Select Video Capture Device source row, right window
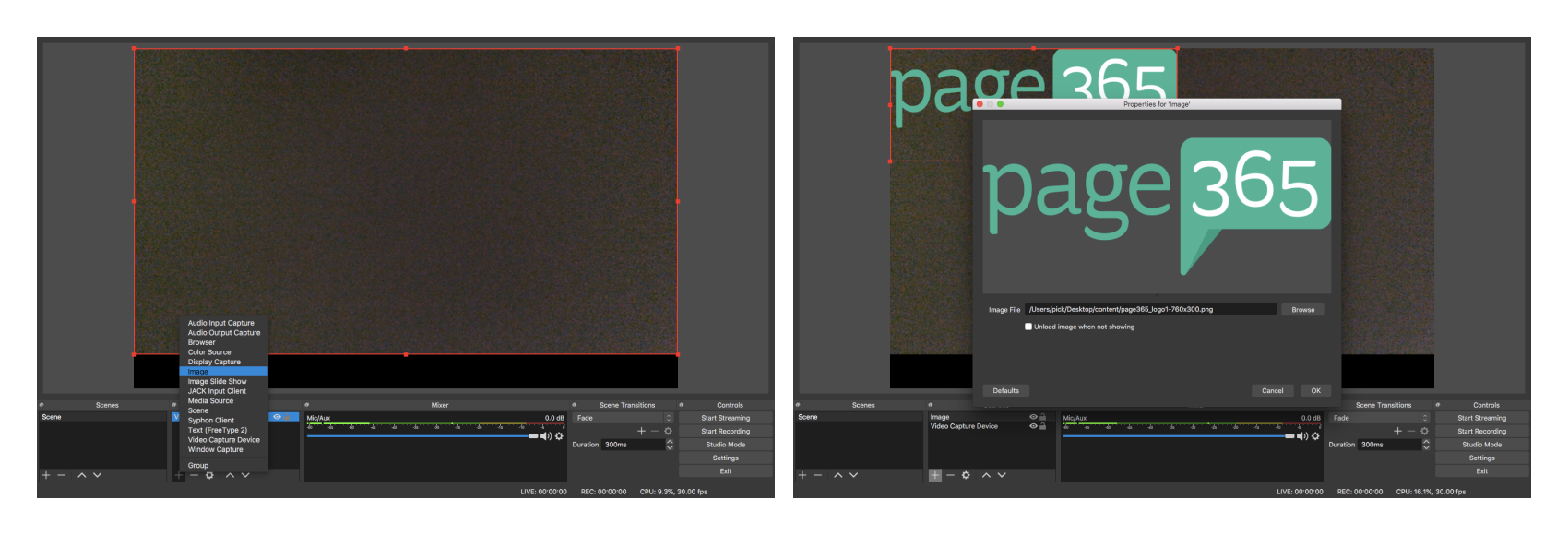Viewport: 1568px width, 535px height. (991, 426)
